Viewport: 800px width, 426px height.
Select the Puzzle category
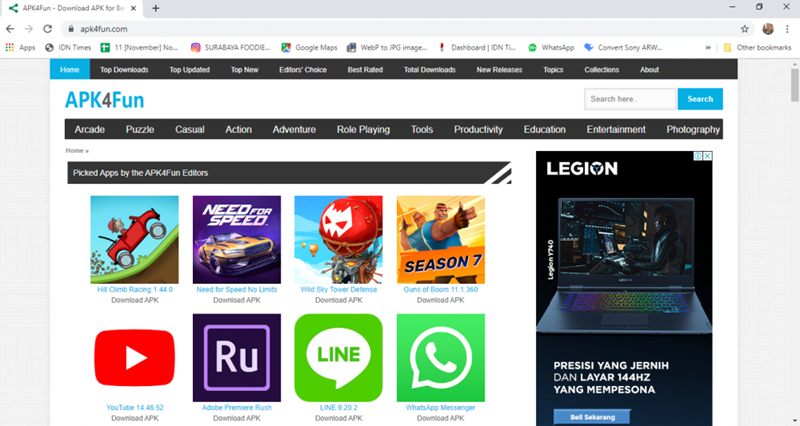click(140, 129)
